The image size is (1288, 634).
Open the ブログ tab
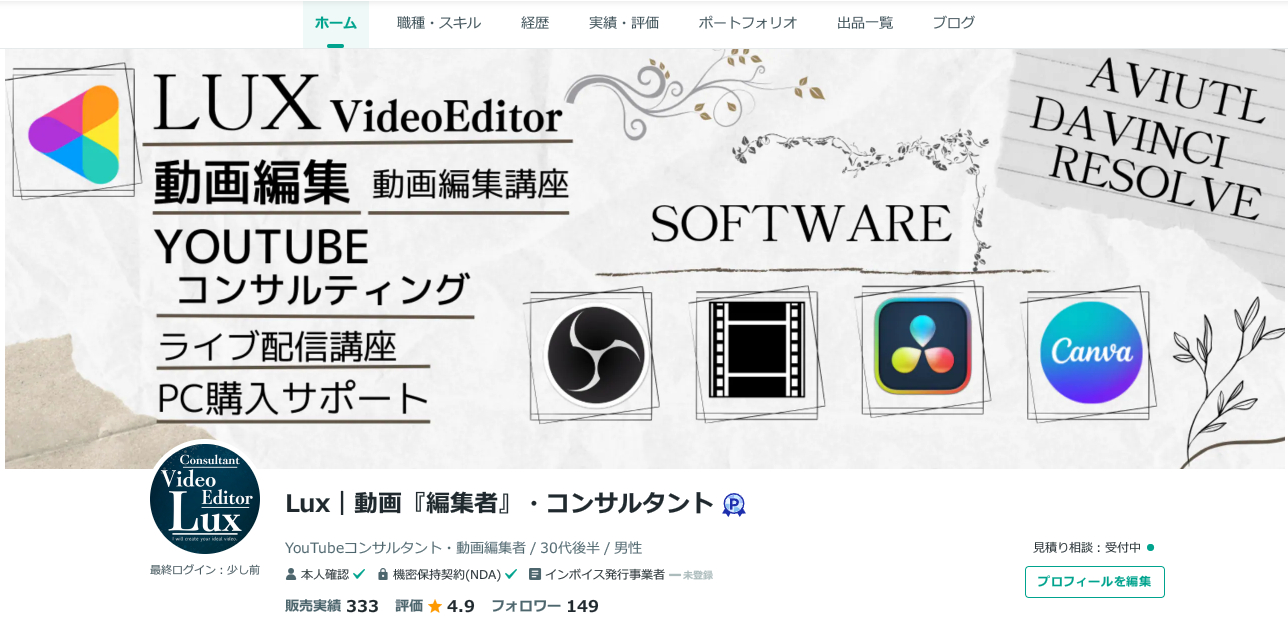point(954,23)
